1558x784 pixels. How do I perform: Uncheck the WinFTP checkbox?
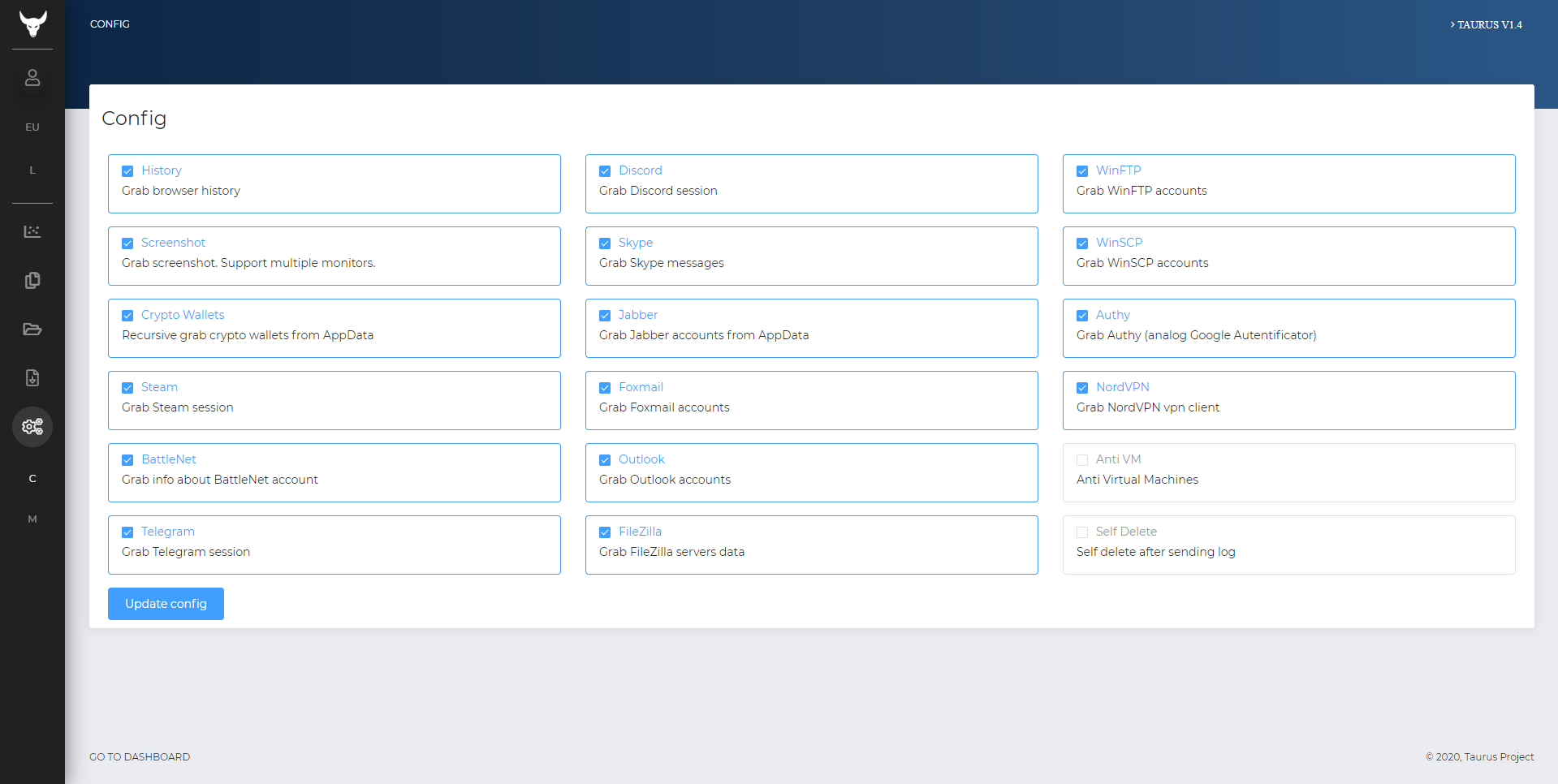1082,171
